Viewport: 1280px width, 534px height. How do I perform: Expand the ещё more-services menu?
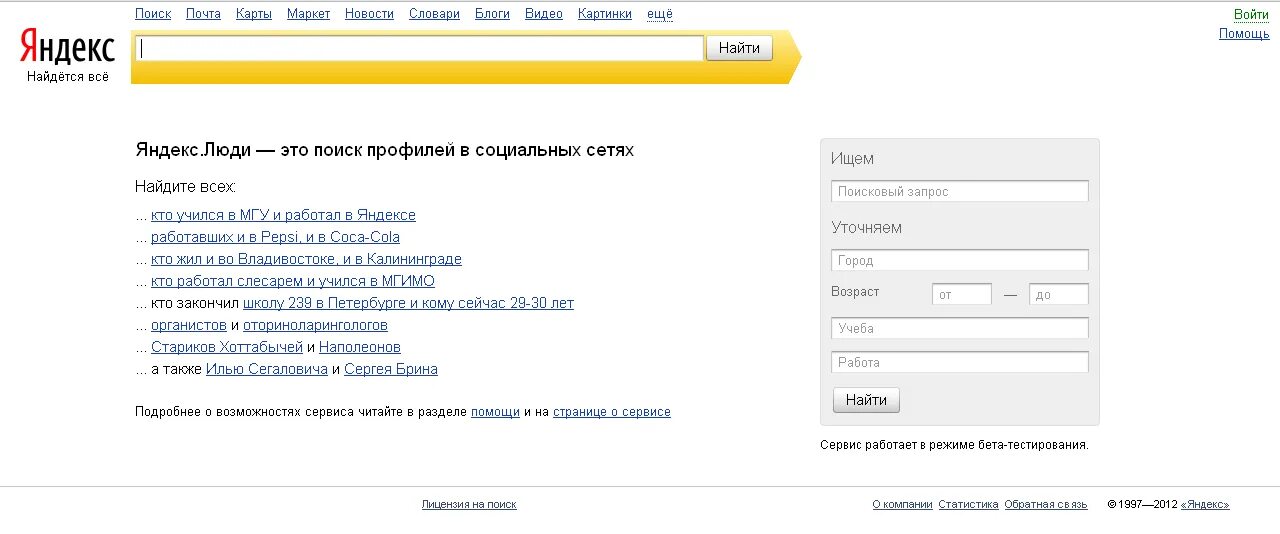click(x=660, y=14)
